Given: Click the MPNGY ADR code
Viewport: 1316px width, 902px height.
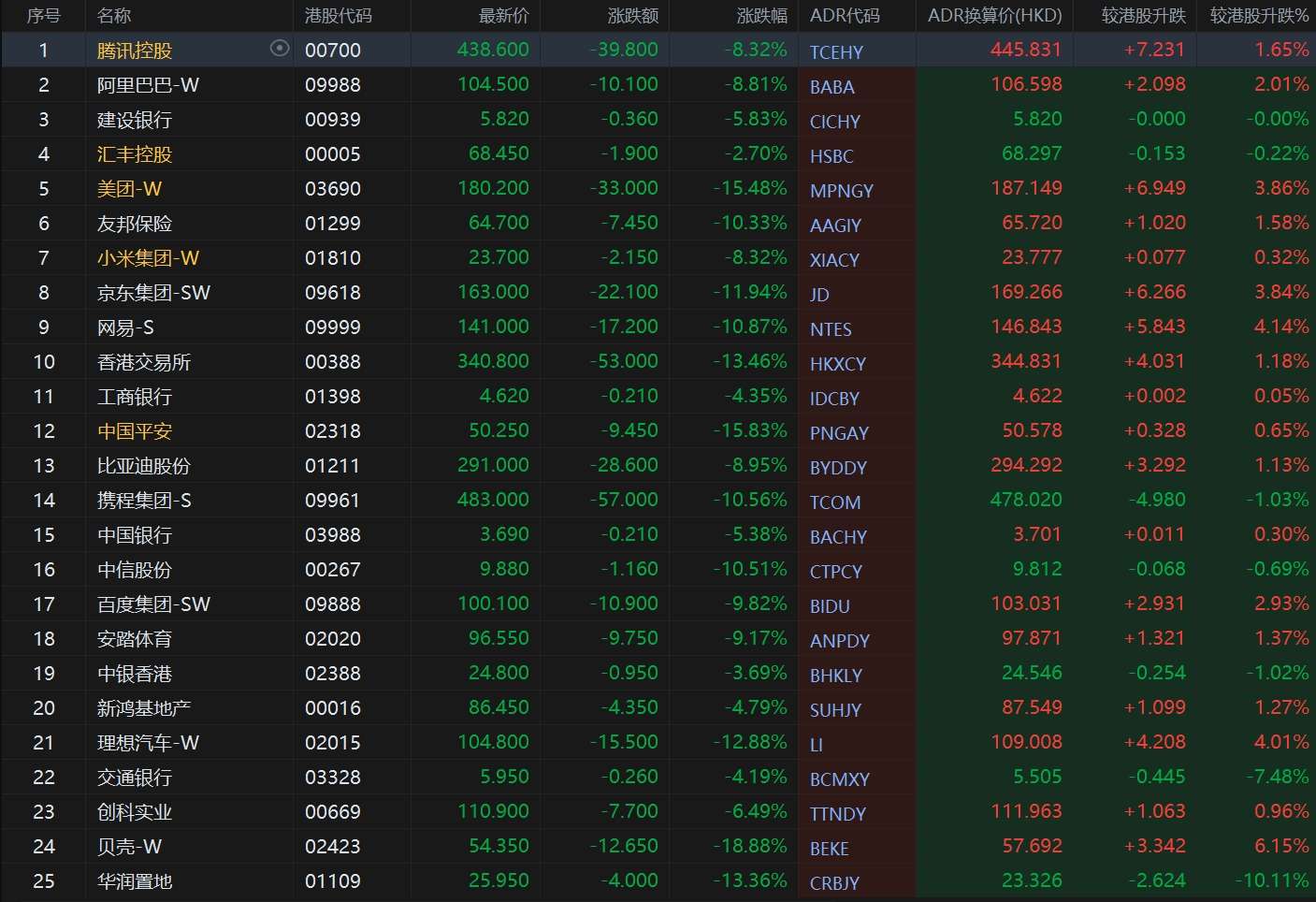Looking at the screenshot, I should (842, 191).
